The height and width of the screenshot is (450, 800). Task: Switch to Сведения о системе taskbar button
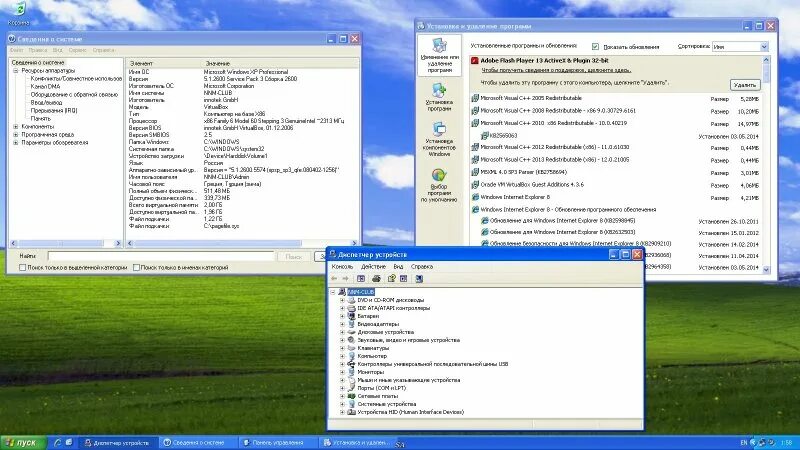click(x=197, y=442)
